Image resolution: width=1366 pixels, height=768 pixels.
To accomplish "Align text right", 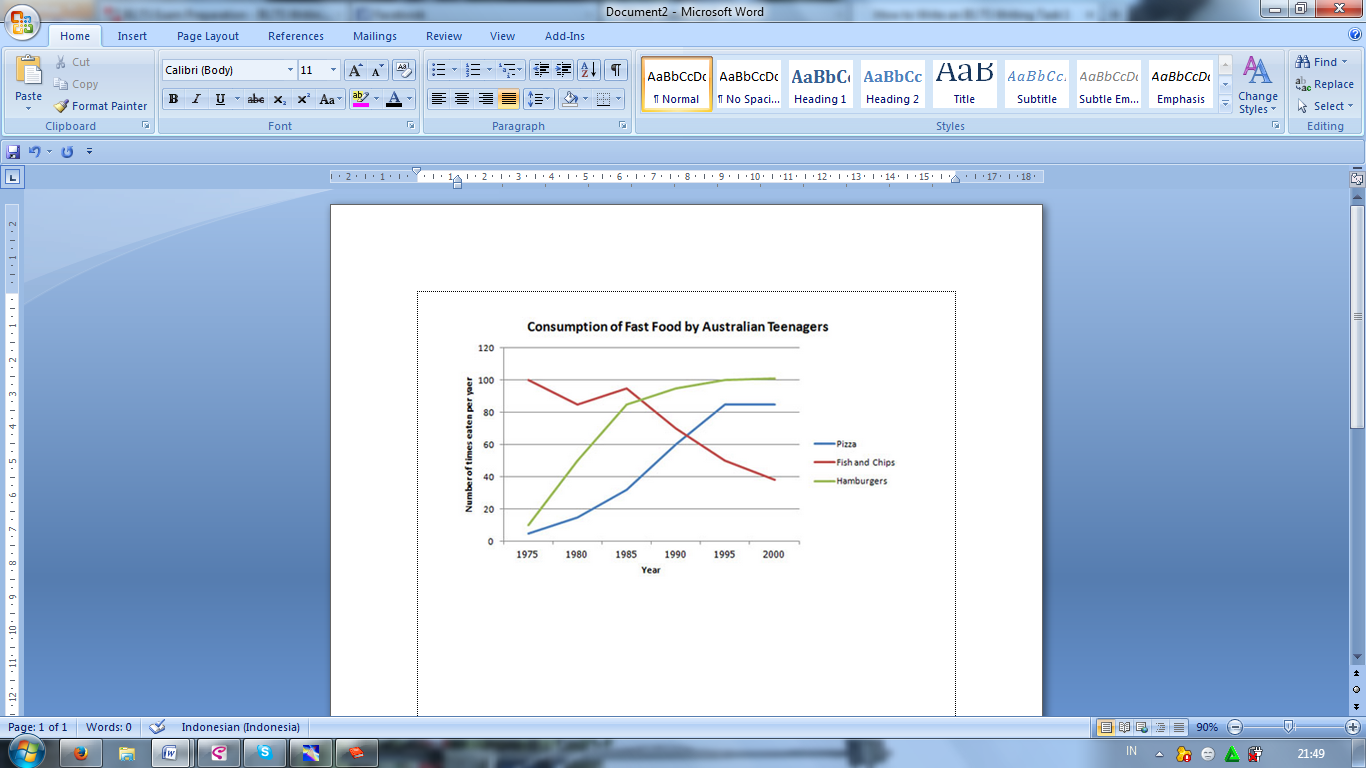I will [x=485, y=99].
